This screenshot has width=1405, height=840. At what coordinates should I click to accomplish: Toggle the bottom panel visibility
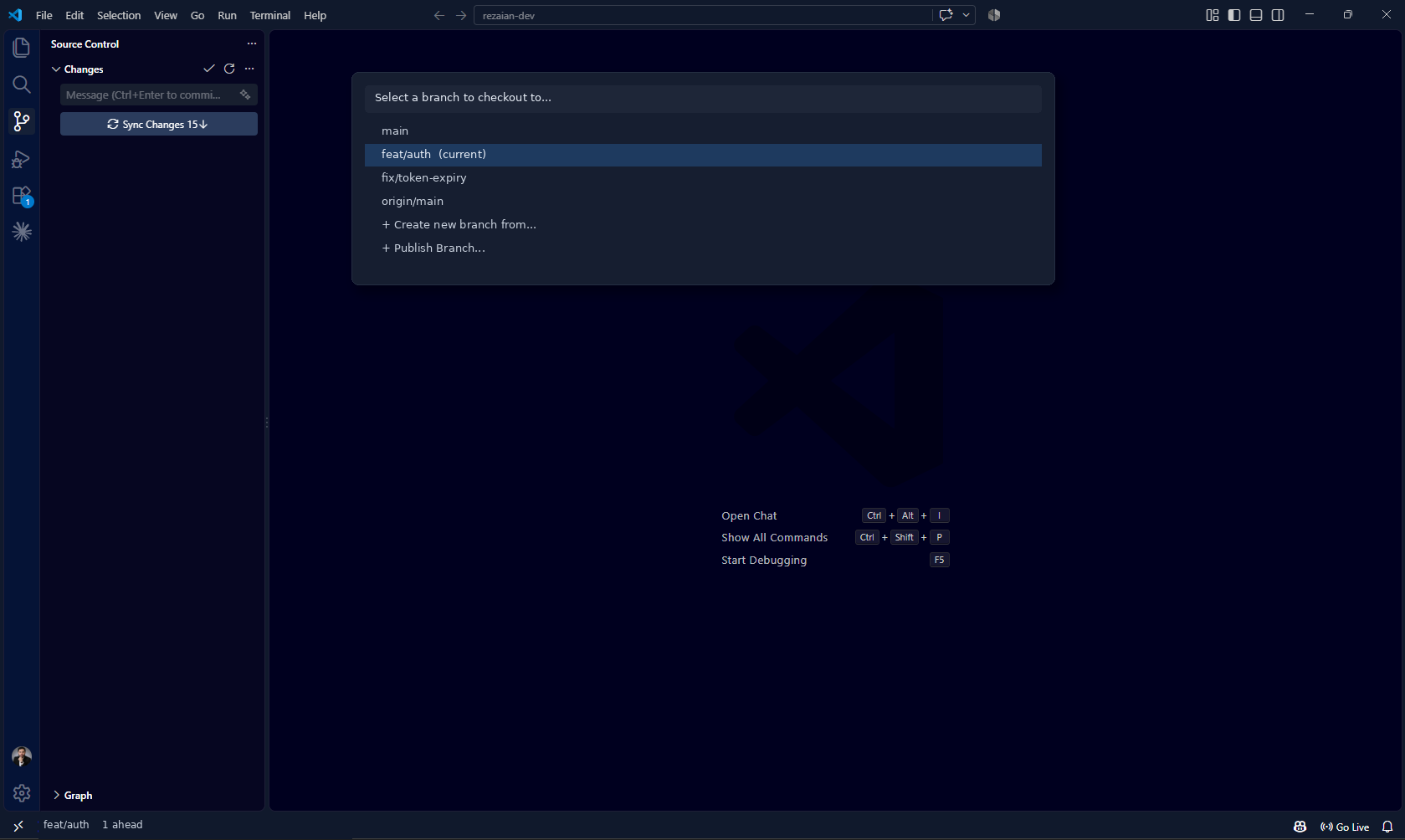coord(1256,15)
